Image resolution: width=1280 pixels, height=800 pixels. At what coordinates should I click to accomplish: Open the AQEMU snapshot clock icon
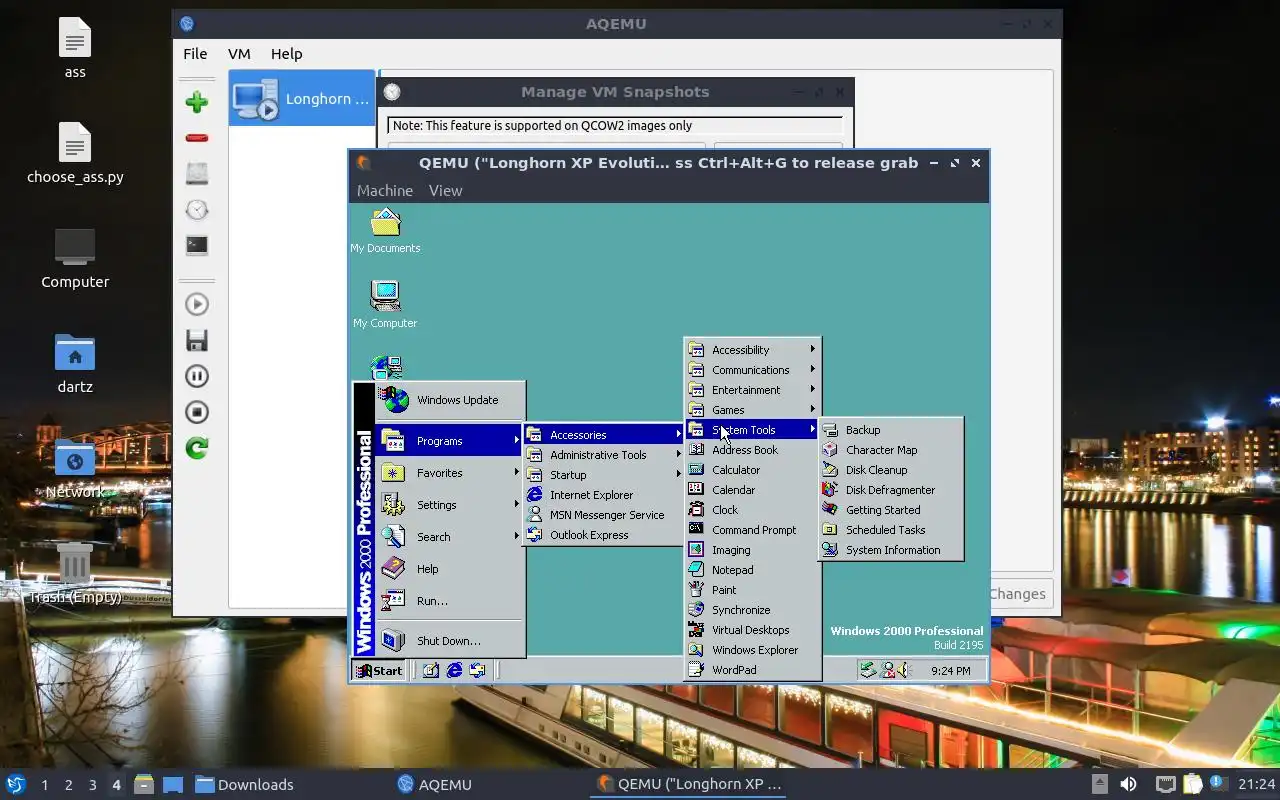(197, 210)
